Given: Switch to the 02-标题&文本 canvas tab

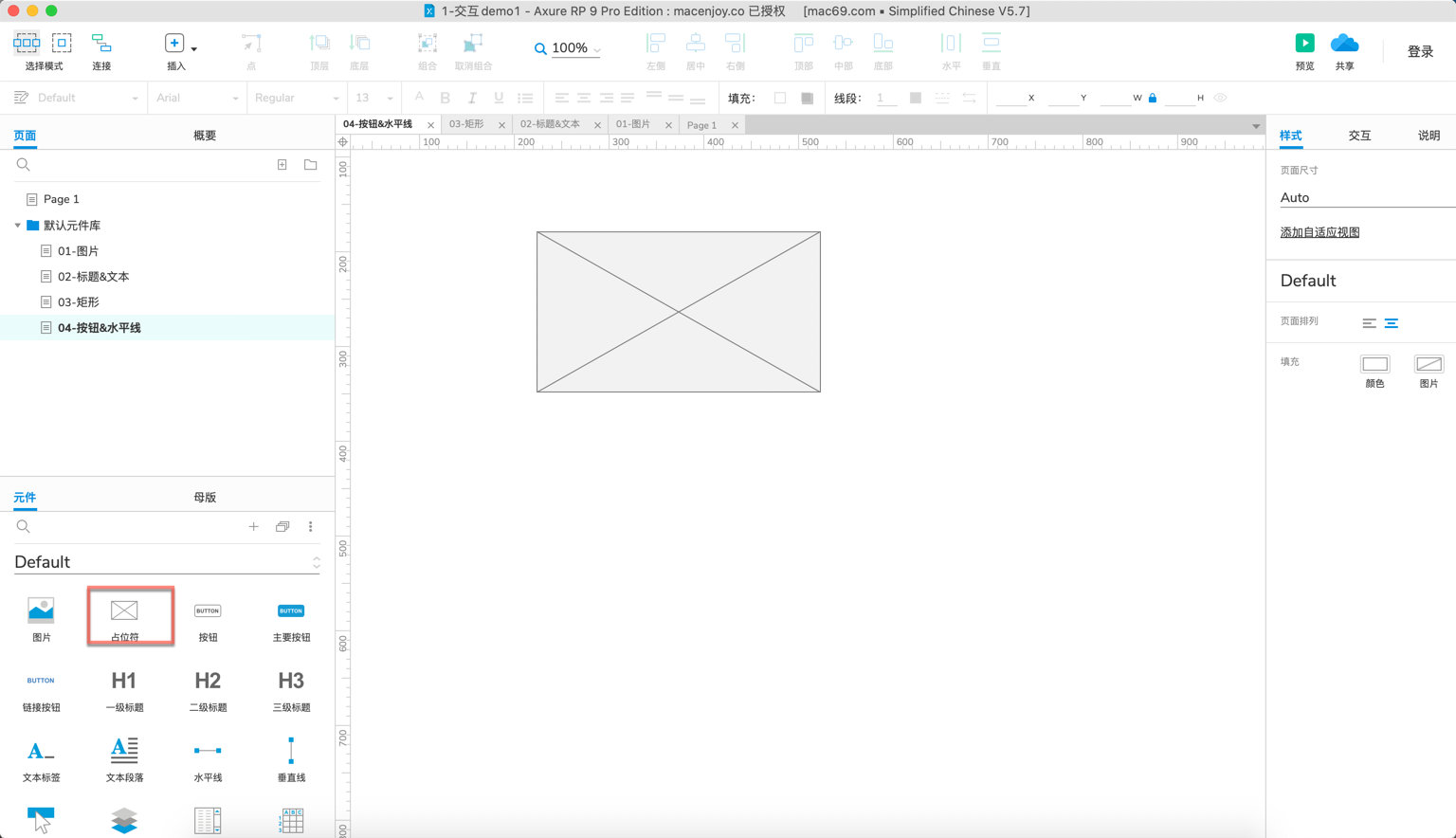Looking at the screenshot, I should tap(550, 124).
